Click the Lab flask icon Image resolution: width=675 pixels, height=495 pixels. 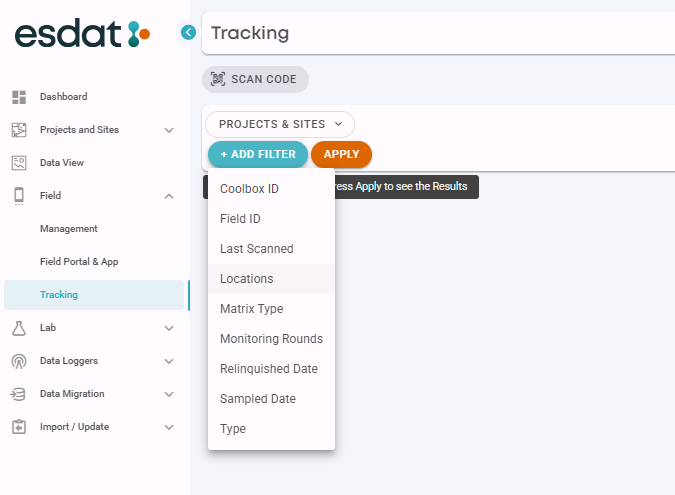18,328
